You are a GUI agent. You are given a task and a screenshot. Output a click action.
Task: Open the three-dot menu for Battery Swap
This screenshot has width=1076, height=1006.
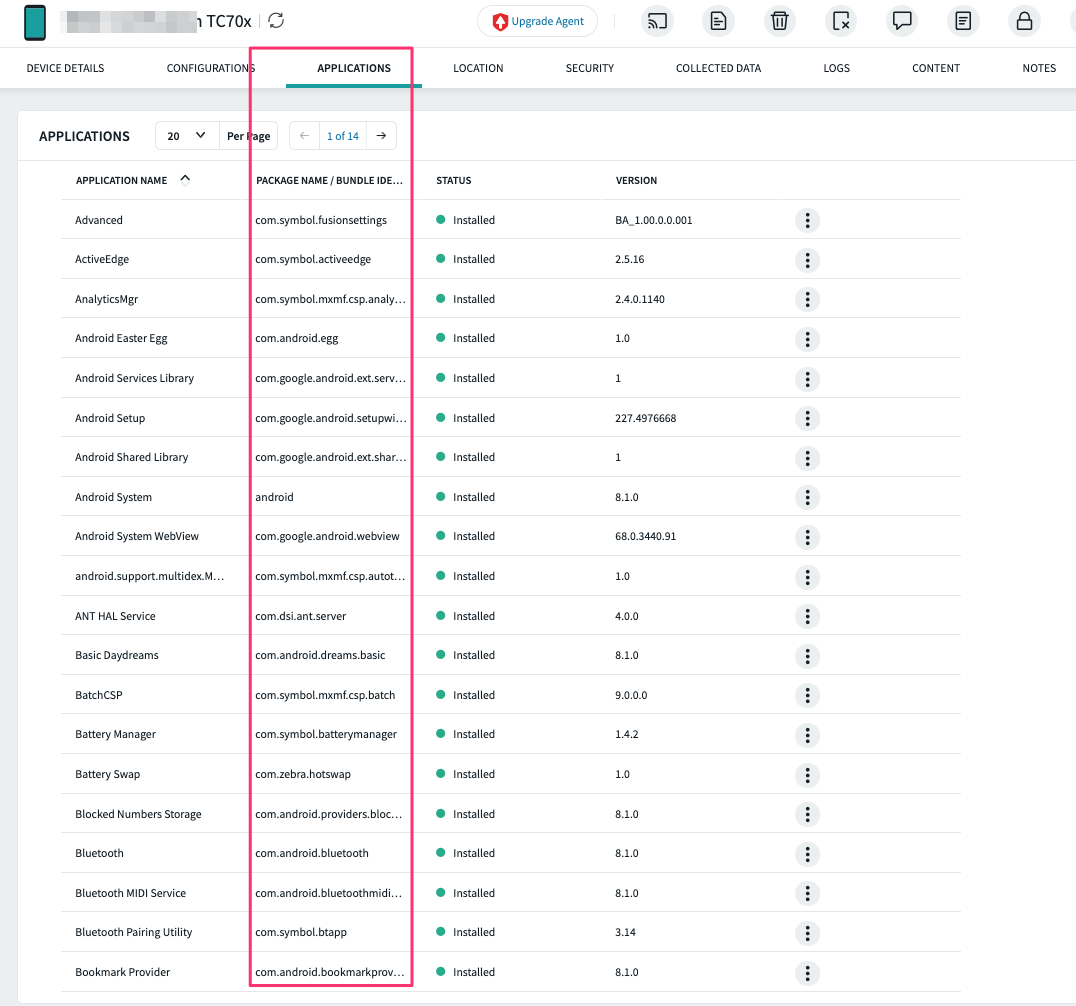(x=807, y=775)
